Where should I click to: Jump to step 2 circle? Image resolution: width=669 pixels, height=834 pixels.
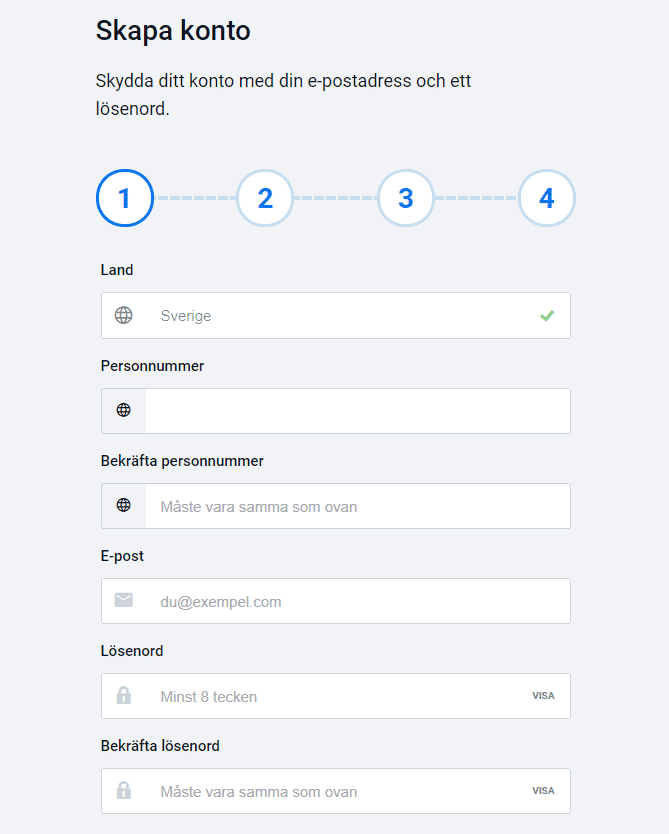coord(265,198)
